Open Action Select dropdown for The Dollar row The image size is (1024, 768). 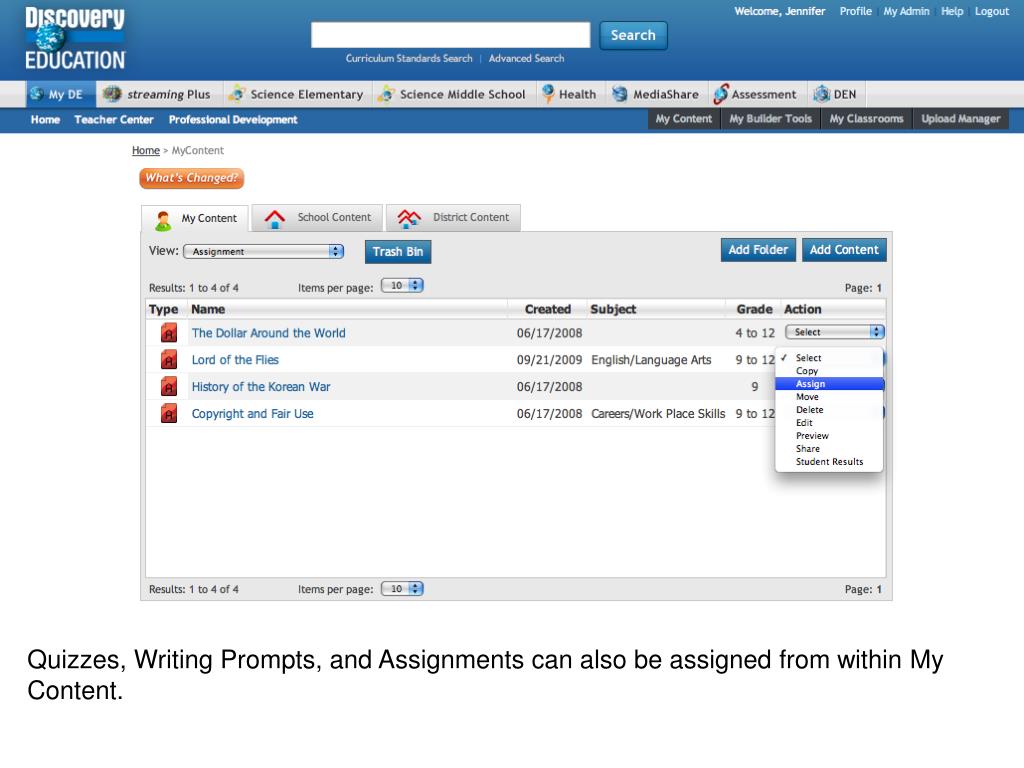[x=835, y=332]
